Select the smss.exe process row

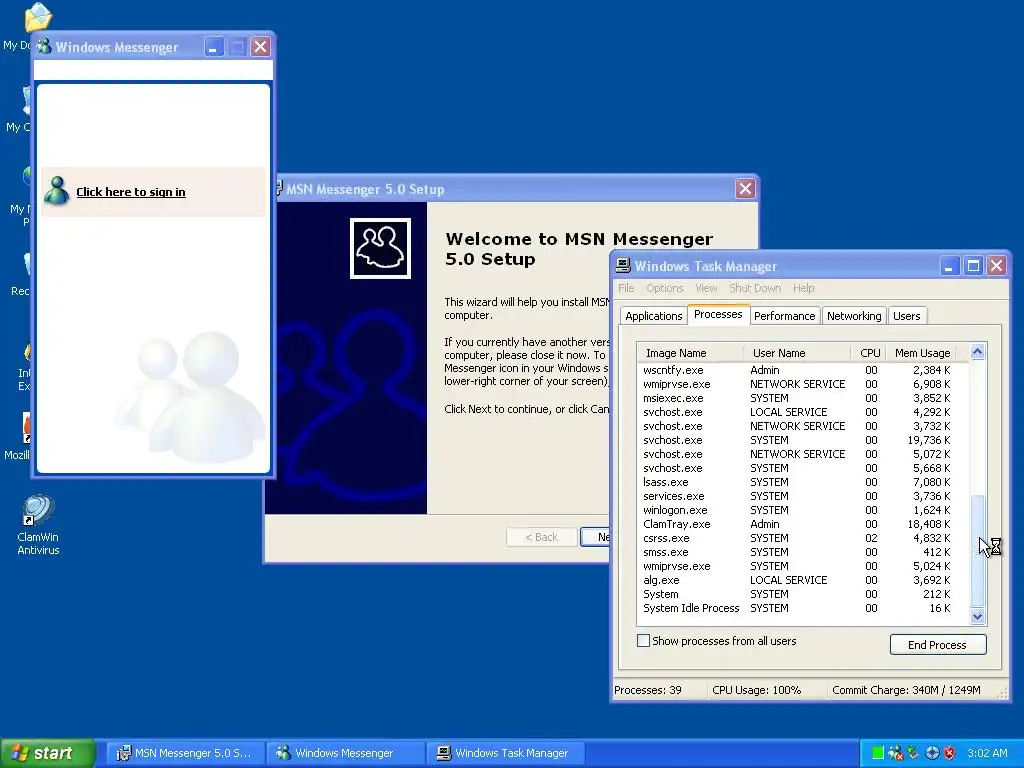(x=797, y=552)
